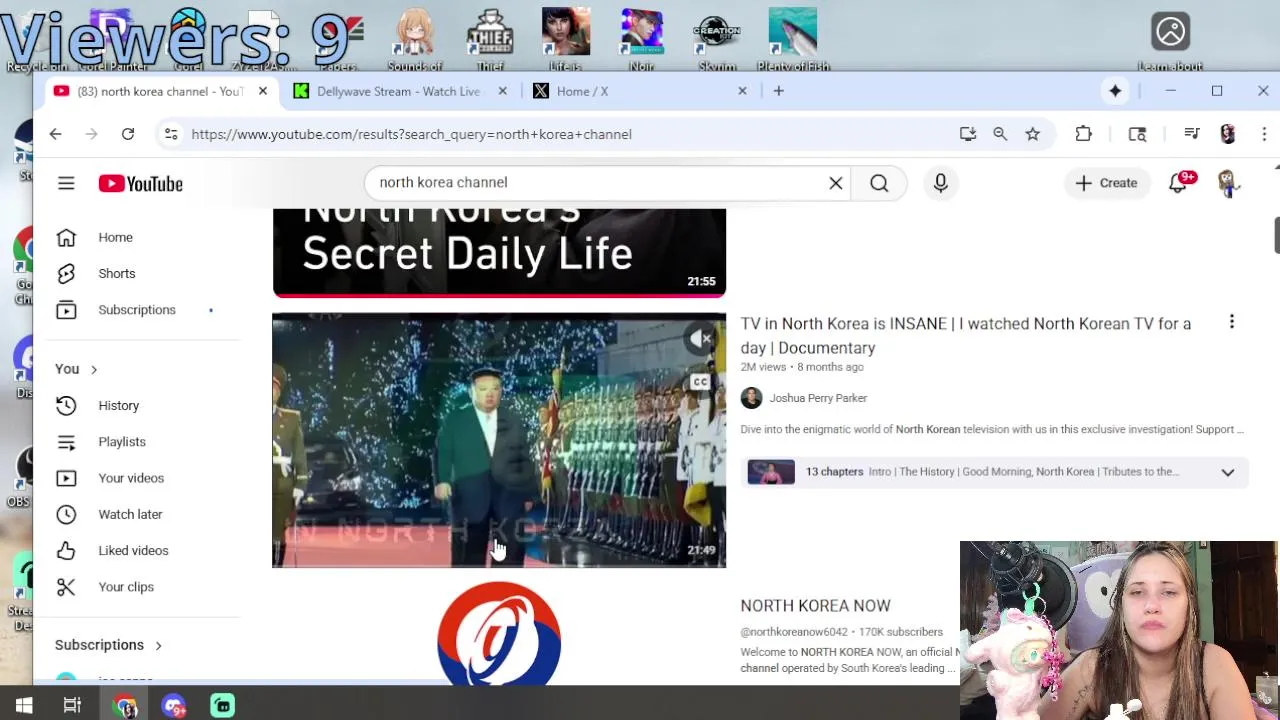Open media controls icon in browser toolbar
The image size is (1280, 720).
tap(1191, 134)
